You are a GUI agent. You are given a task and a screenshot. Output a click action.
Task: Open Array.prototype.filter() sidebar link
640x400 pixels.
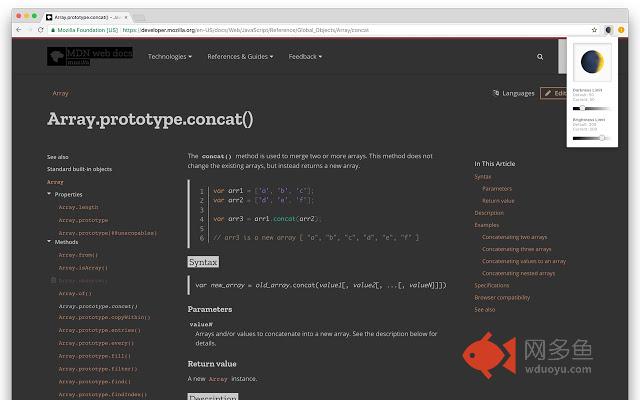click(x=98, y=369)
